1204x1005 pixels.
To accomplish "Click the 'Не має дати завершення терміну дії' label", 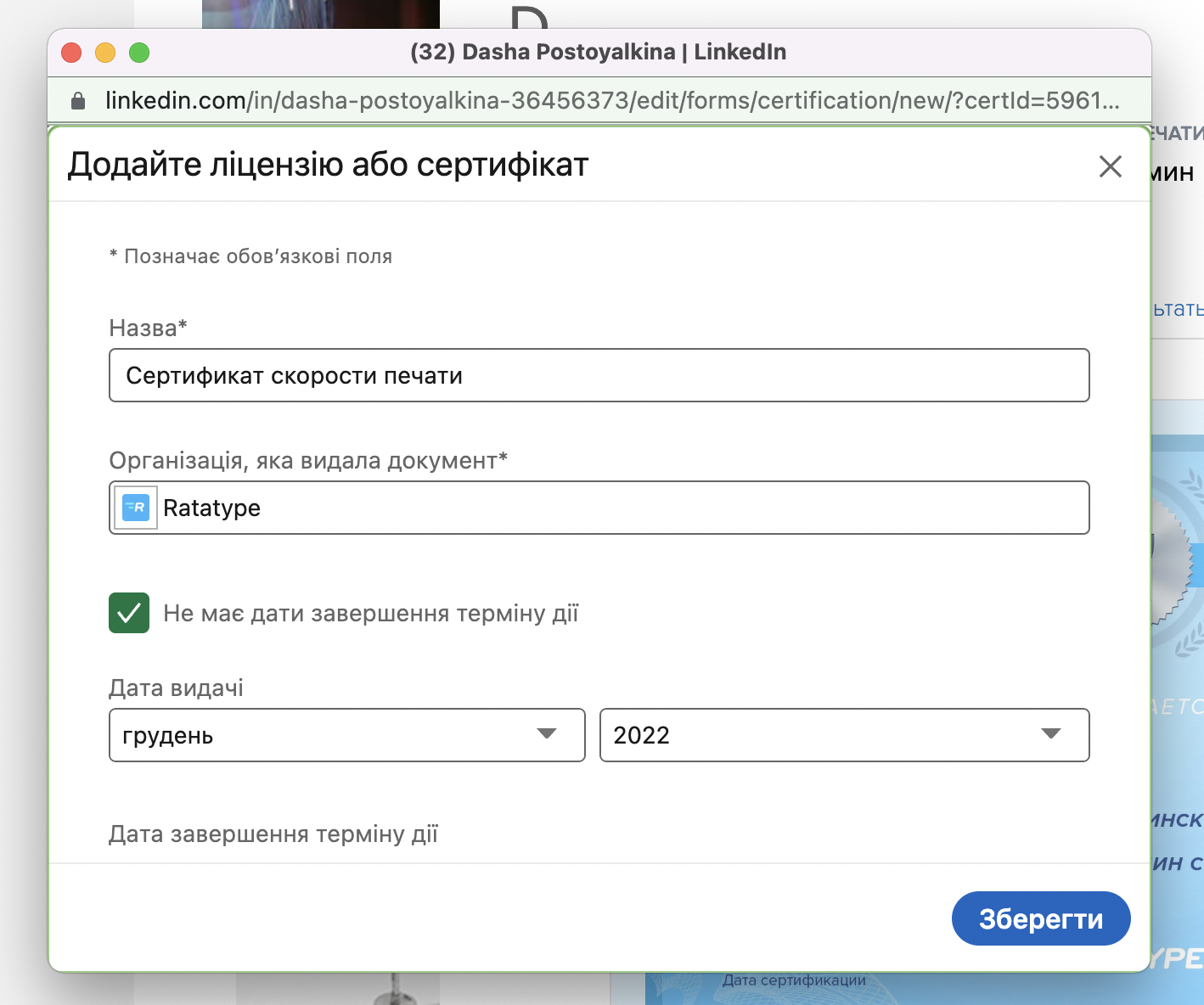I will (370, 613).
